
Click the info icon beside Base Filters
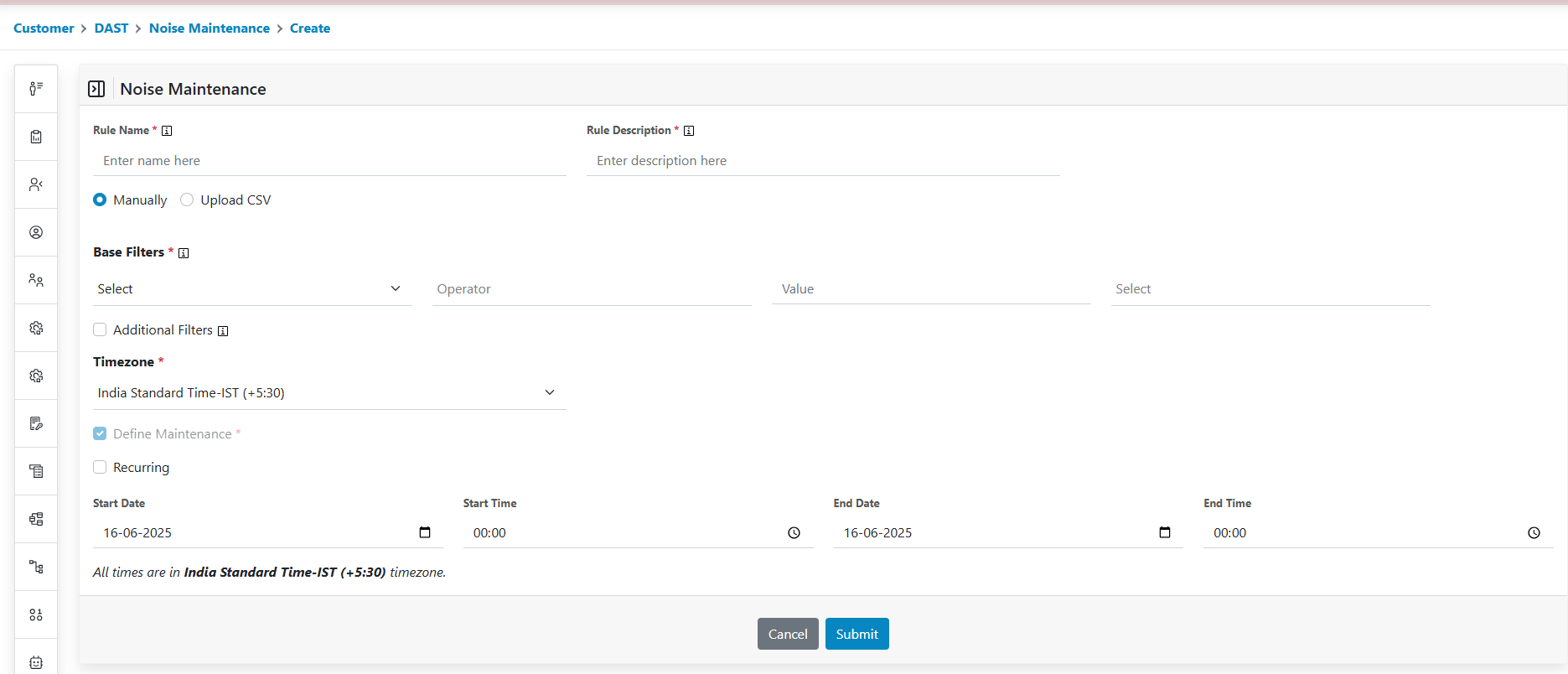(184, 253)
